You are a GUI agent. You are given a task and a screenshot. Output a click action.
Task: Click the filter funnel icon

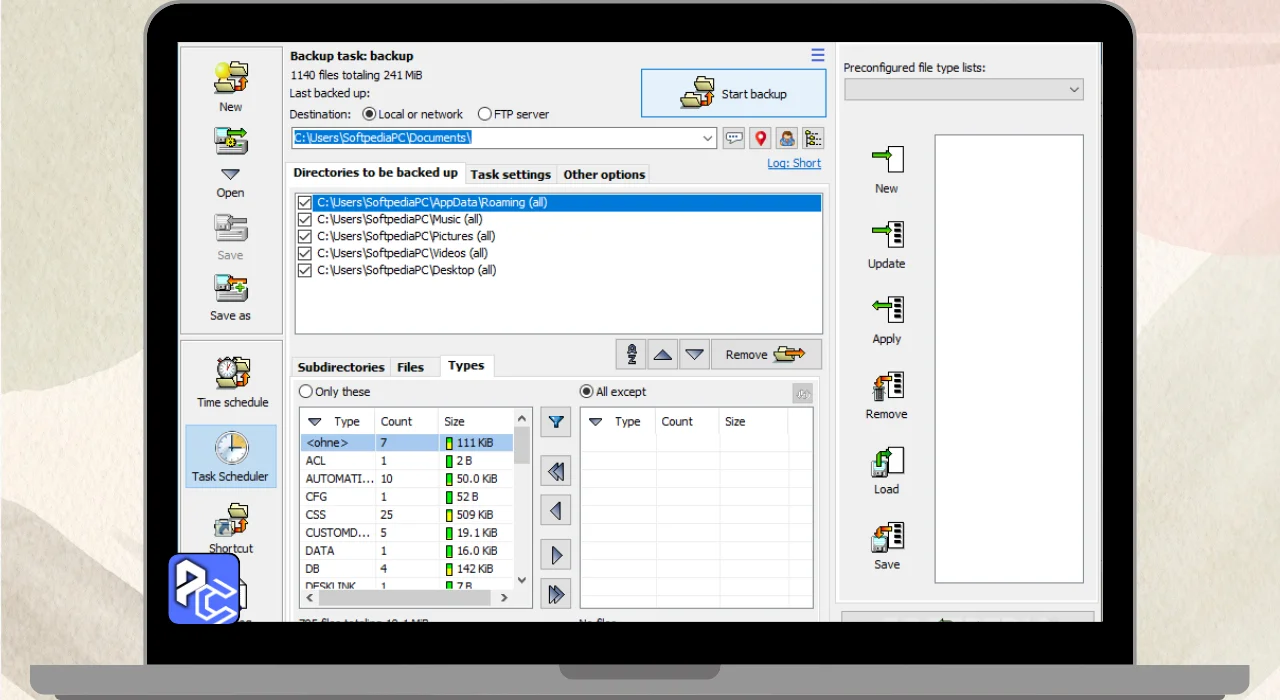[556, 422]
